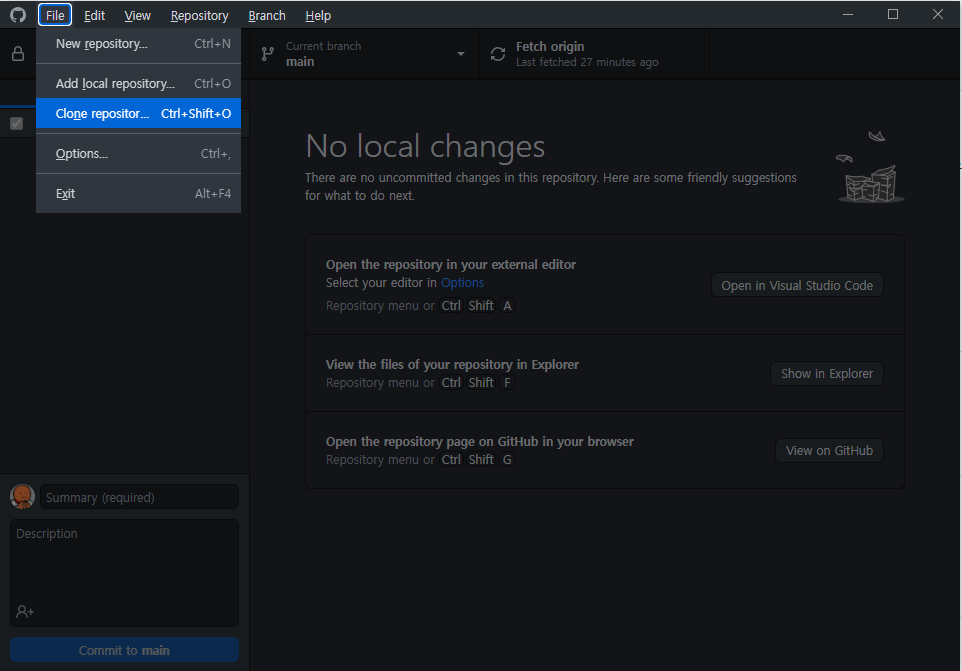962x671 pixels.
Task: Open the Help menu
Action: 318,15
